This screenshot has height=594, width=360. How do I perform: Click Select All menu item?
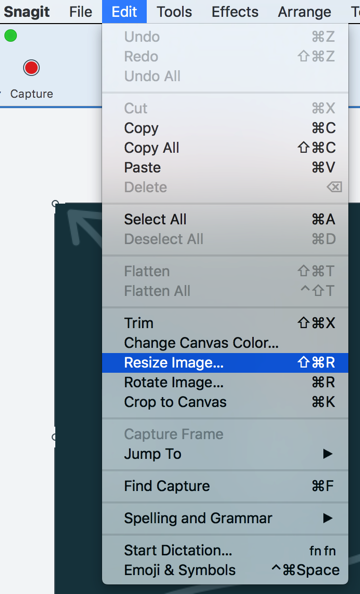pos(225,219)
